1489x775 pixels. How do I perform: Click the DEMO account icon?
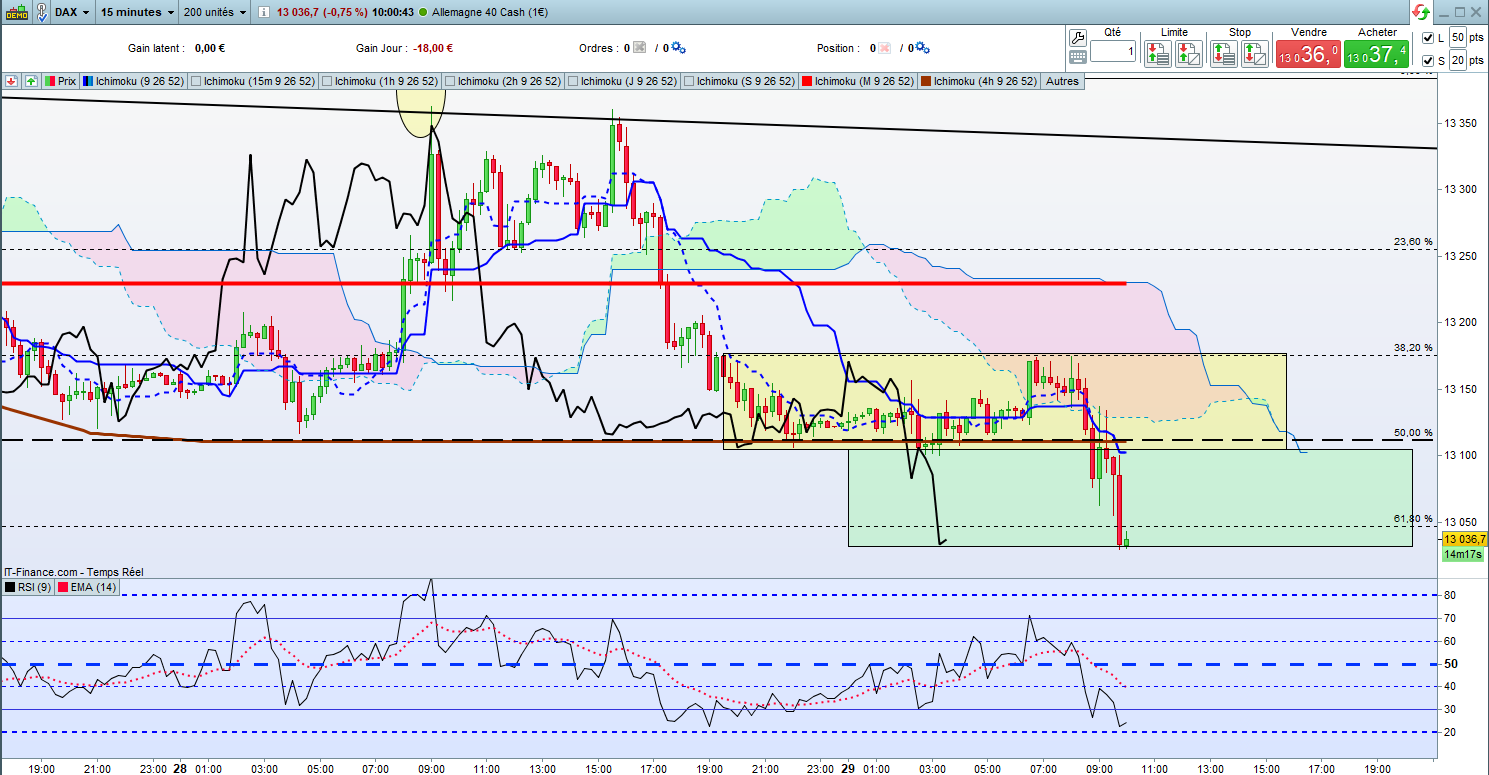15,13
